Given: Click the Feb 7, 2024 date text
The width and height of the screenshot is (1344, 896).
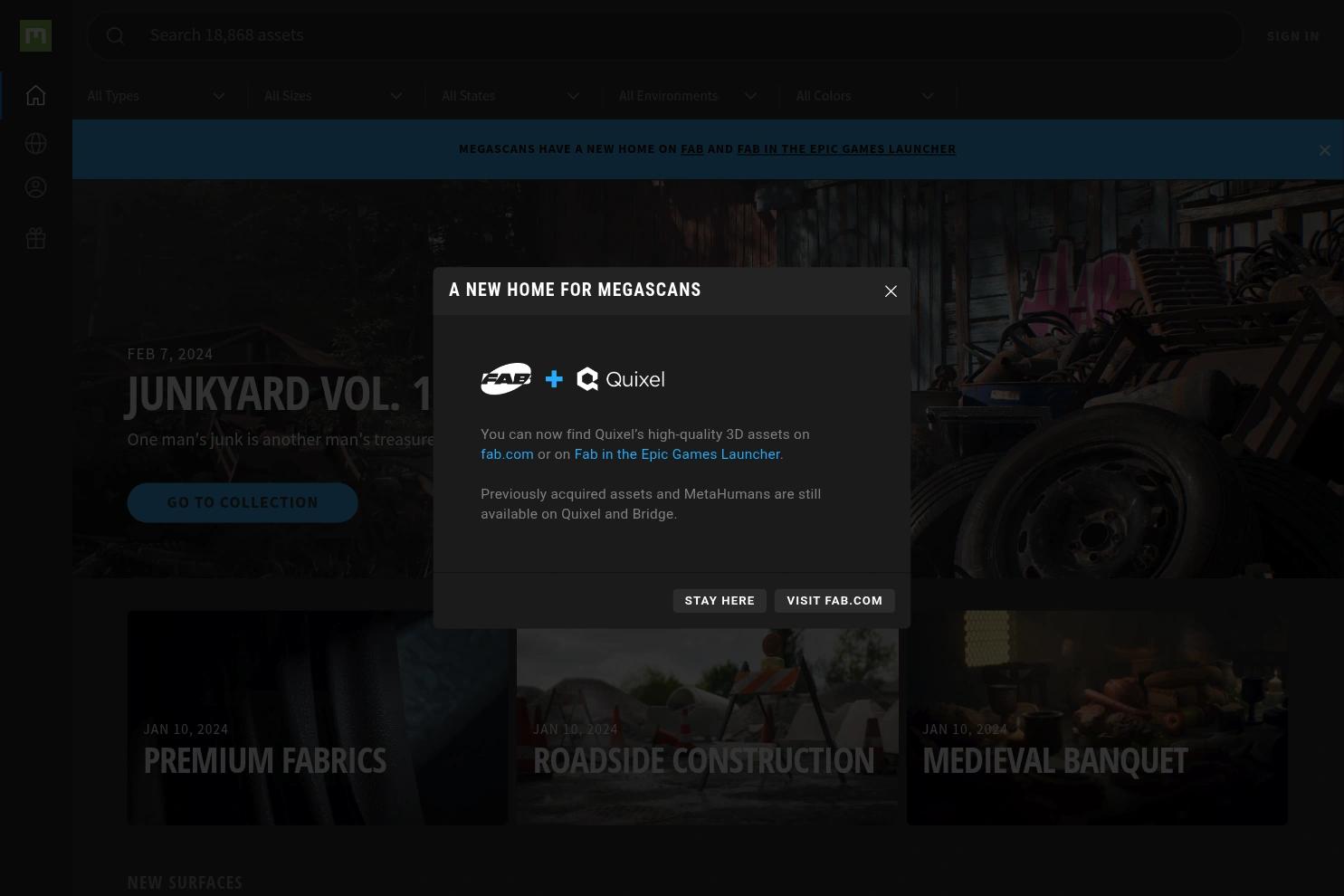Looking at the screenshot, I should (170, 354).
